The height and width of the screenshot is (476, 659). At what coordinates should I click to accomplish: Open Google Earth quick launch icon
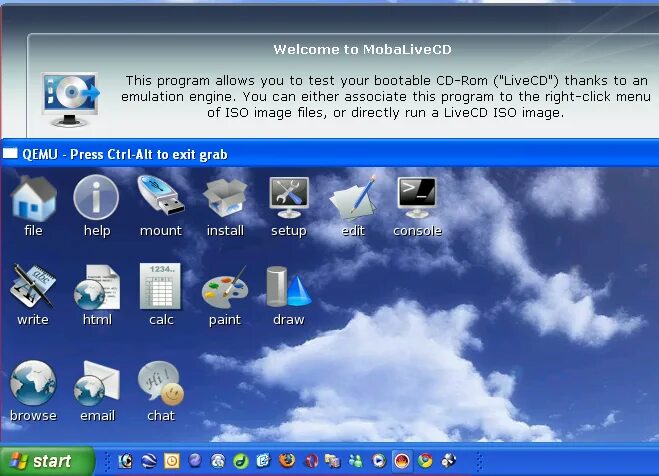[x=148, y=461]
